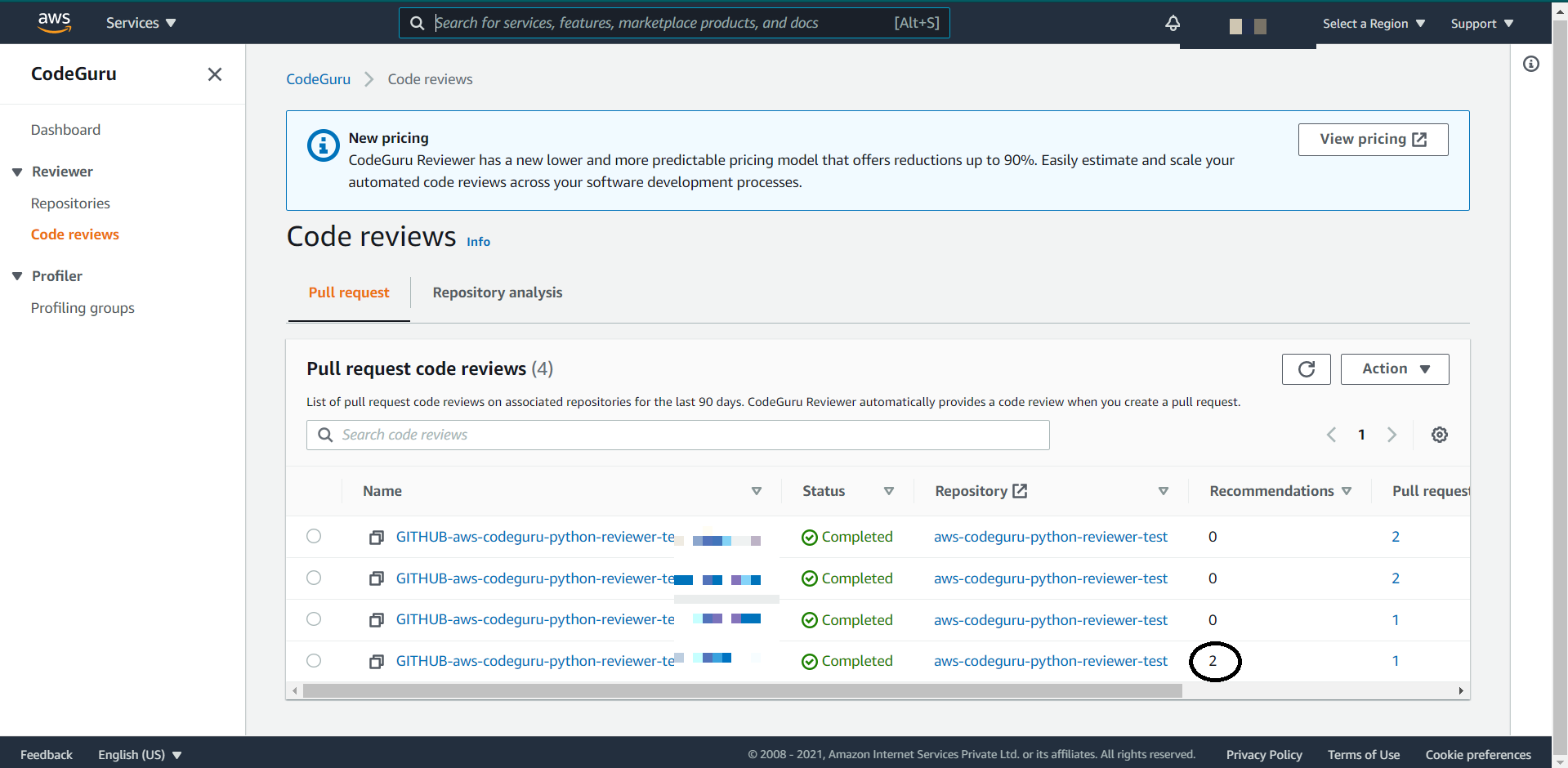Viewport: 1568px width, 768px height.
Task: Open the AWS logo home
Action: [x=54, y=22]
